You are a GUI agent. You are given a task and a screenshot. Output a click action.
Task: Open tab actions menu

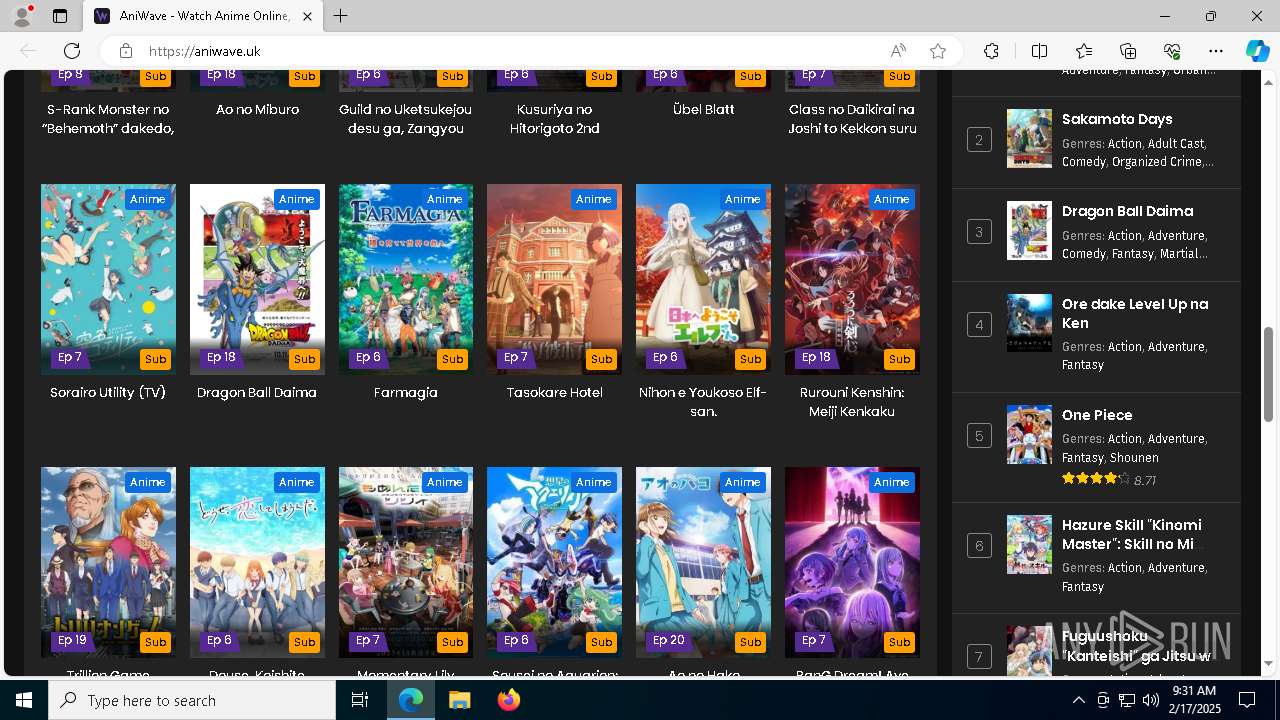pos(60,16)
